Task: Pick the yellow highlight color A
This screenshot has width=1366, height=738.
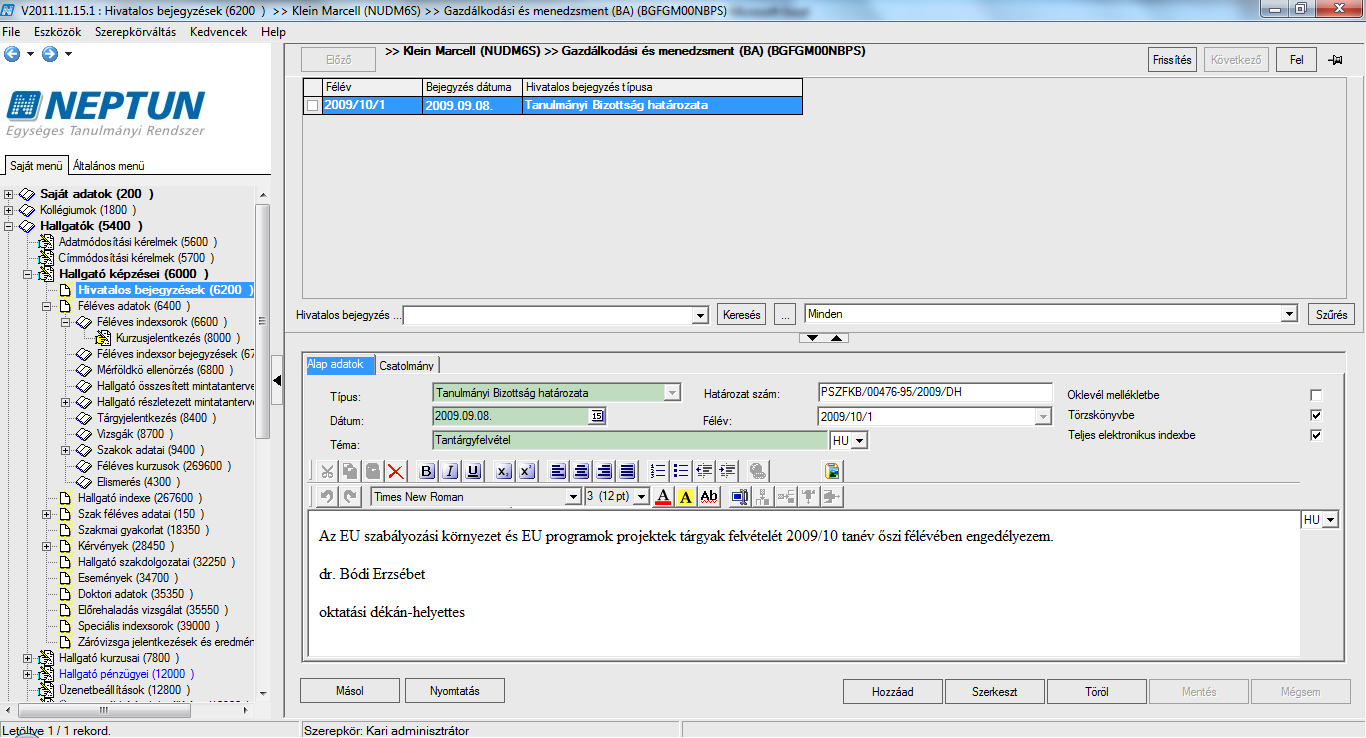Action: click(x=686, y=496)
